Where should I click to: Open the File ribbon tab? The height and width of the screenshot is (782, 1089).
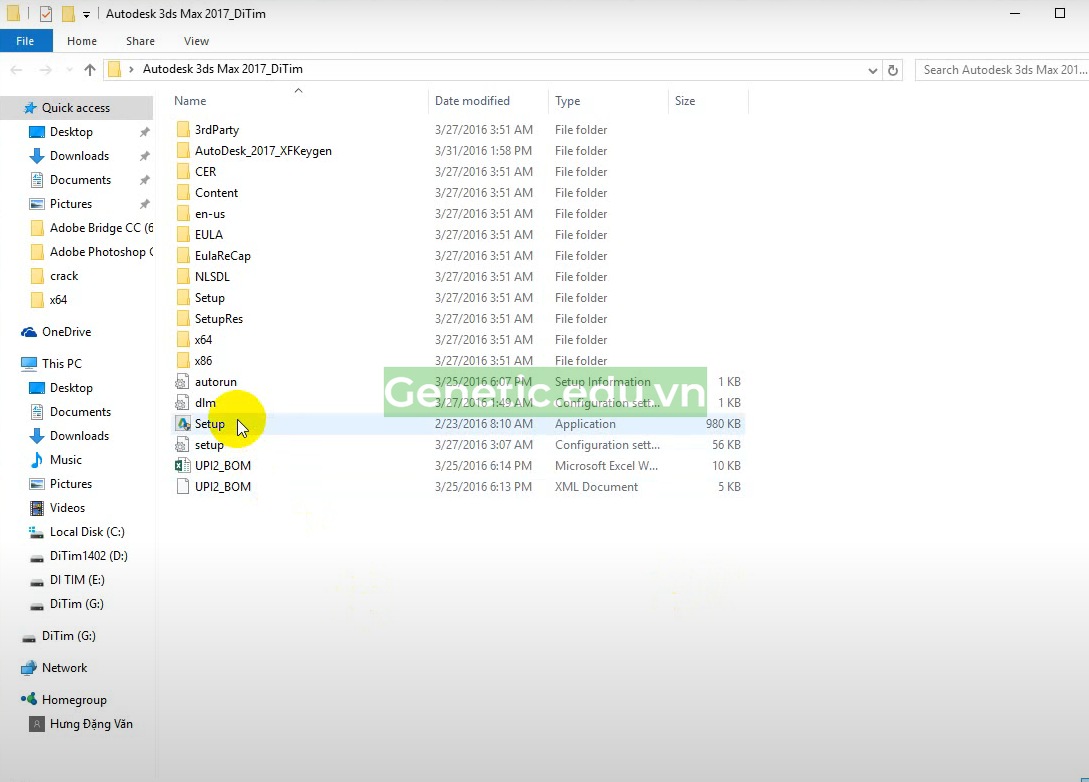[x=26, y=41]
